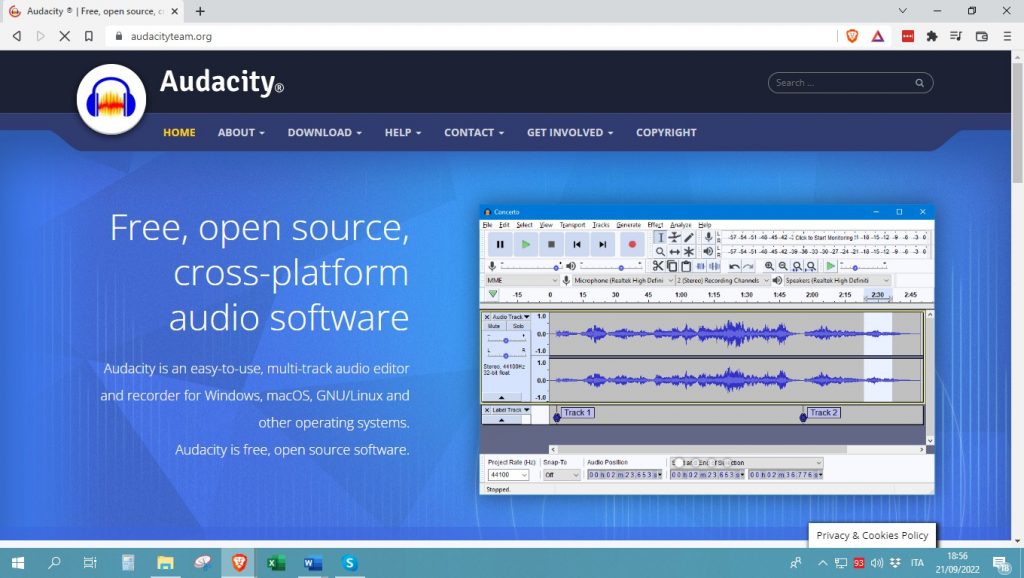Click the red Record button
Image resolution: width=1024 pixels, height=578 pixels.
tap(633, 243)
